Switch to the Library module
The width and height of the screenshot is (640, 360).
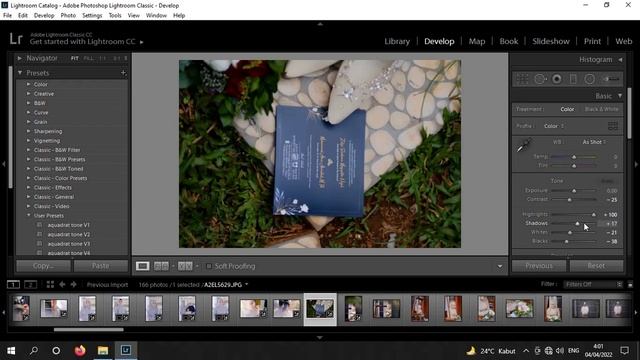397,41
